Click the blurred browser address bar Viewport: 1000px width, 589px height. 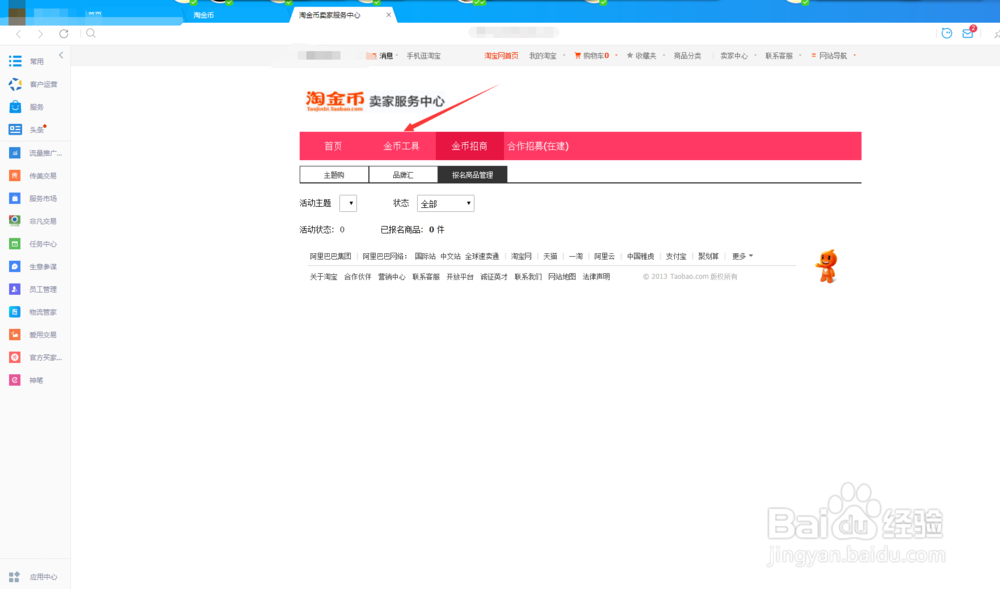pos(514,33)
